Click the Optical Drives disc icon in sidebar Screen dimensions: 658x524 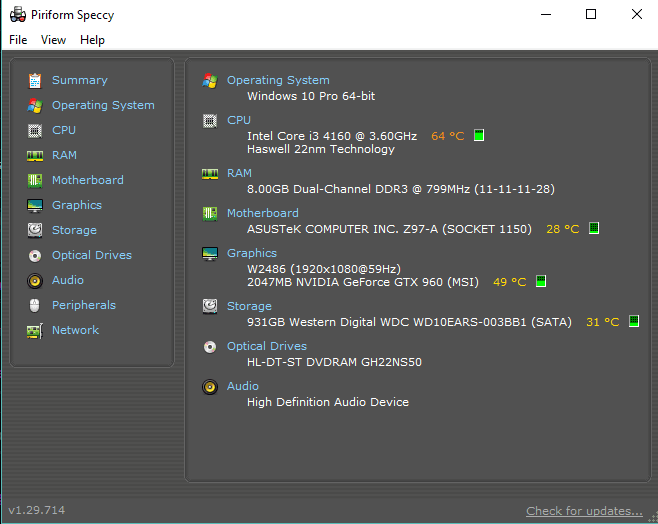click(x=35, y=255)
